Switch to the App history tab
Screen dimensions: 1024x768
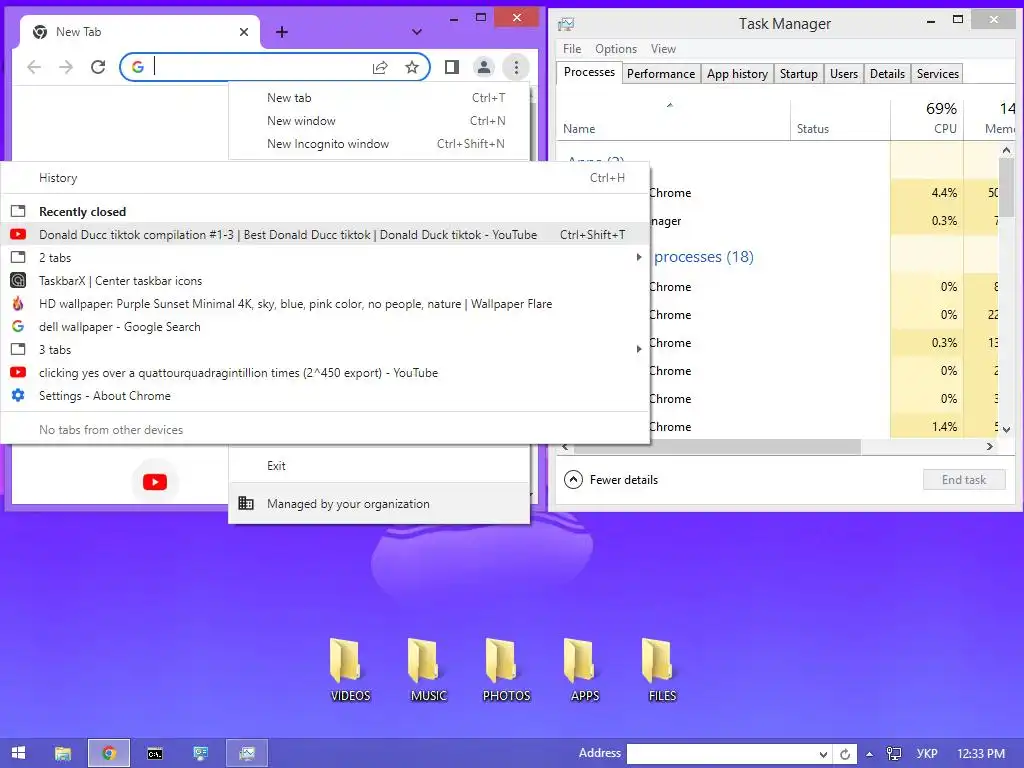tap(737, 74)
